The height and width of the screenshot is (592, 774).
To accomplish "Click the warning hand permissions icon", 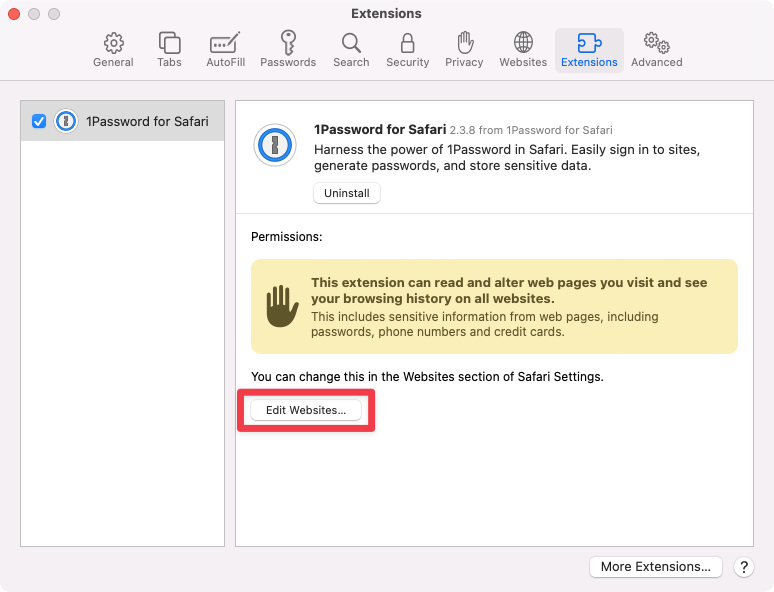I will coord(281,306).
